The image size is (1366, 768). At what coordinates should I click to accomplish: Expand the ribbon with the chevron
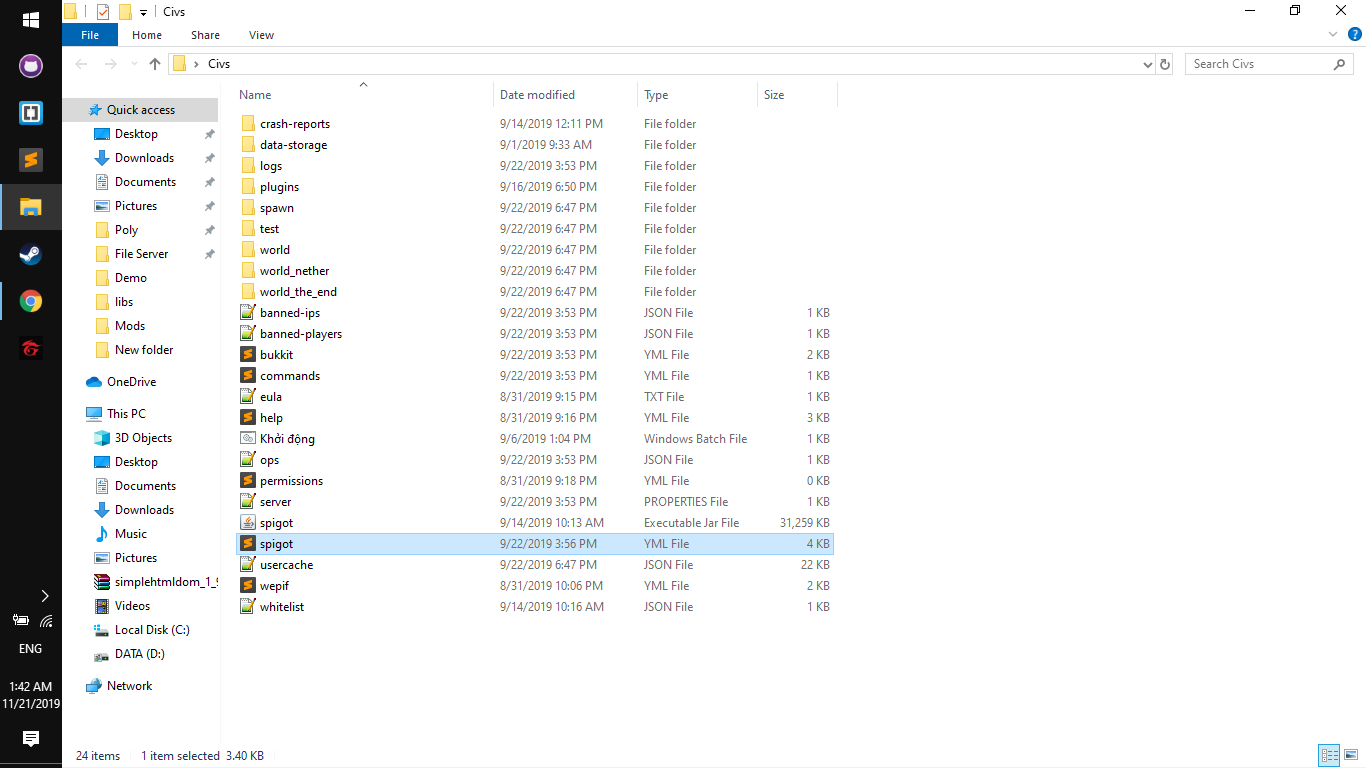tap(1333, 34)
